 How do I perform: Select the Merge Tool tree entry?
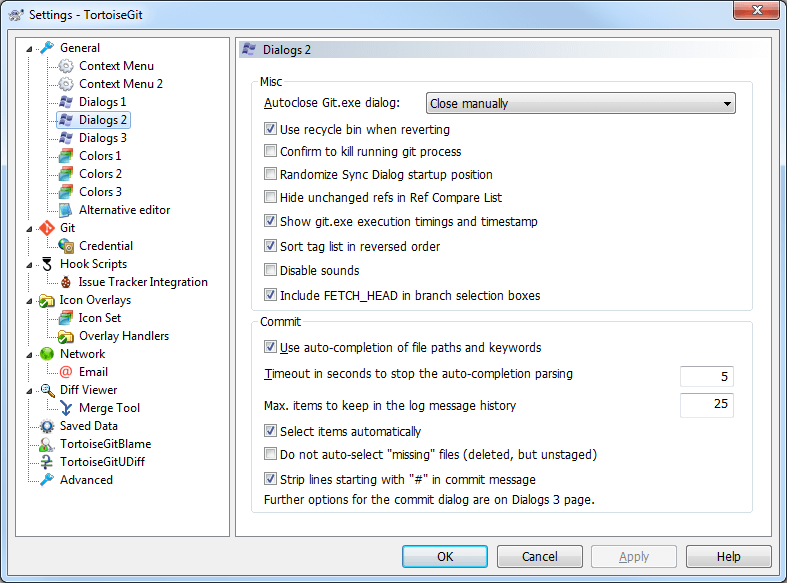click(x=109, y=408)
